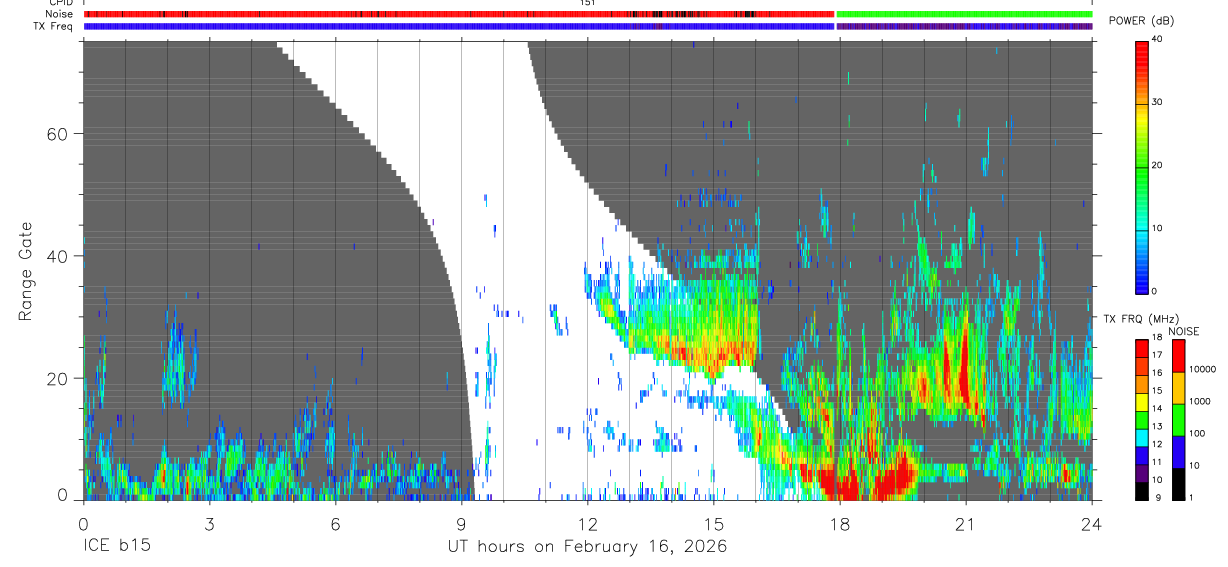Select the 30 tick on POWER scale
Image resolution: width=1228 pixels, height=567 pixels.
tap(1157, 103)
